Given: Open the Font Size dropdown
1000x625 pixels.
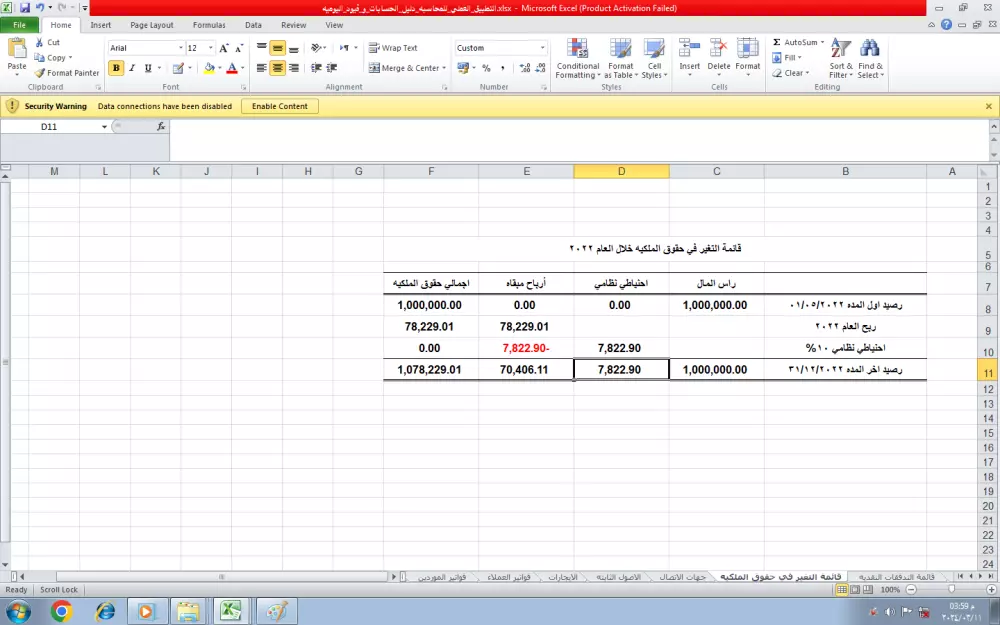Looking at the screenshot, I should [209, 47].
